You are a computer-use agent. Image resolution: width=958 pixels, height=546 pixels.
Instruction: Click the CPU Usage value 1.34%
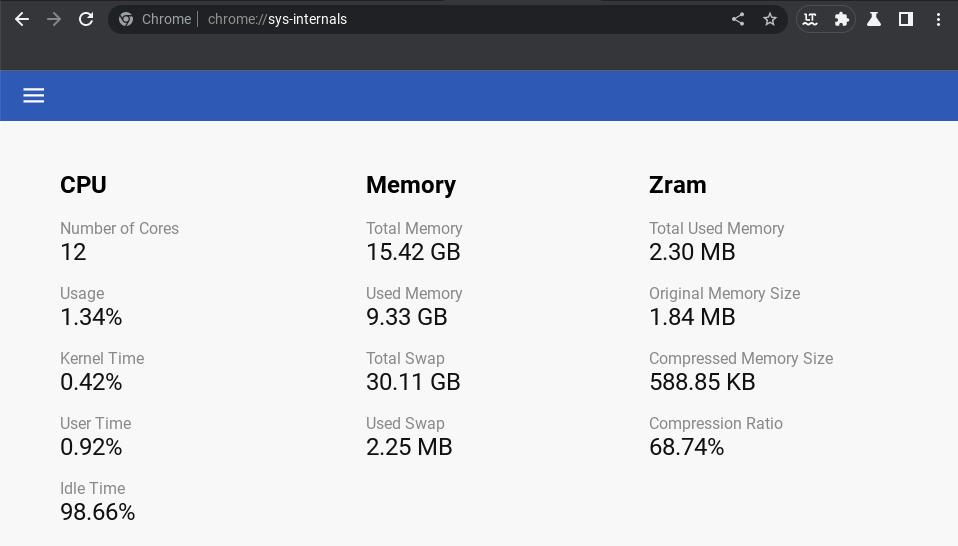pos(91,317)
